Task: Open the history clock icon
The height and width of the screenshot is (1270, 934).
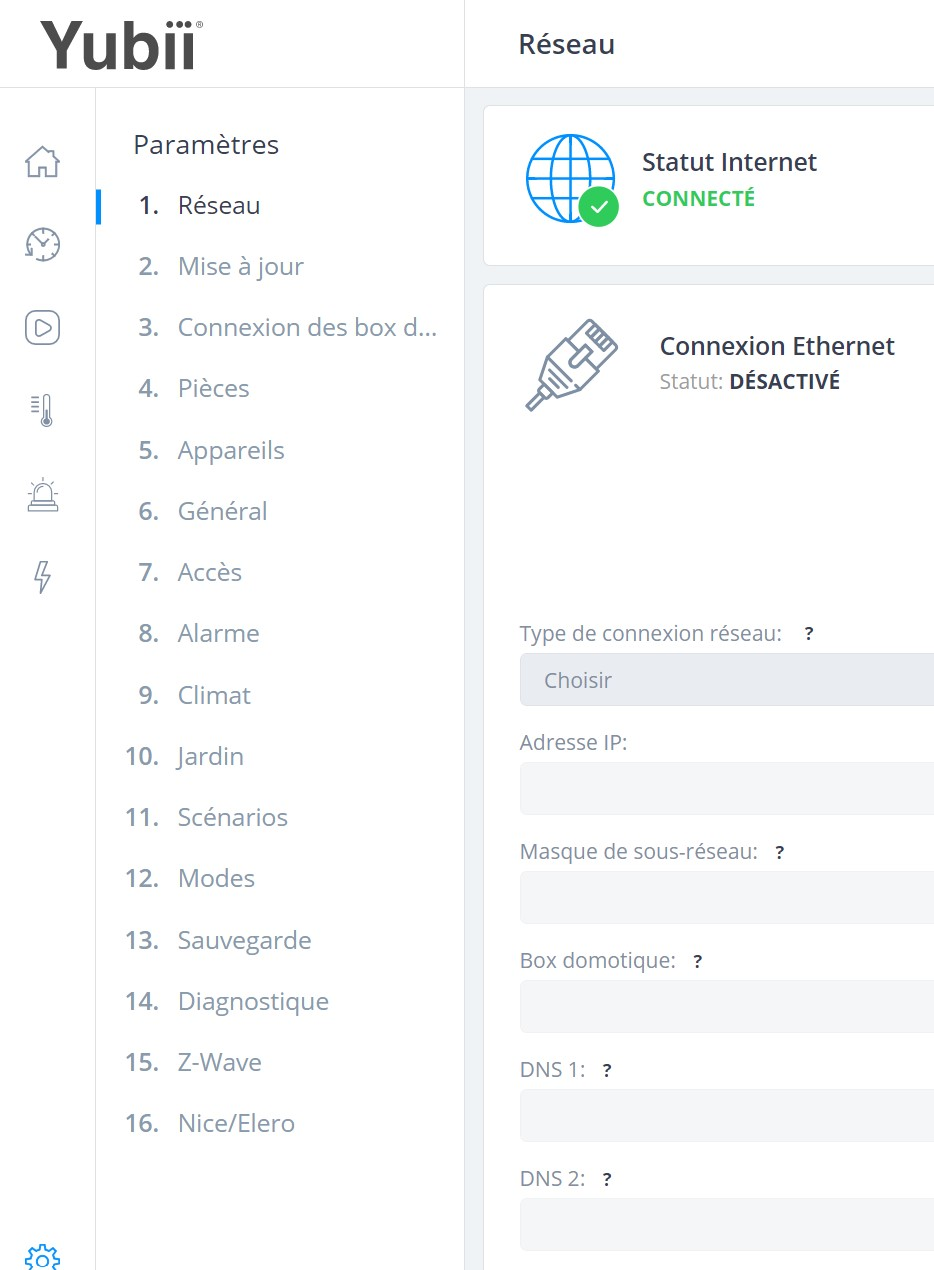Action: click(42, 244)
